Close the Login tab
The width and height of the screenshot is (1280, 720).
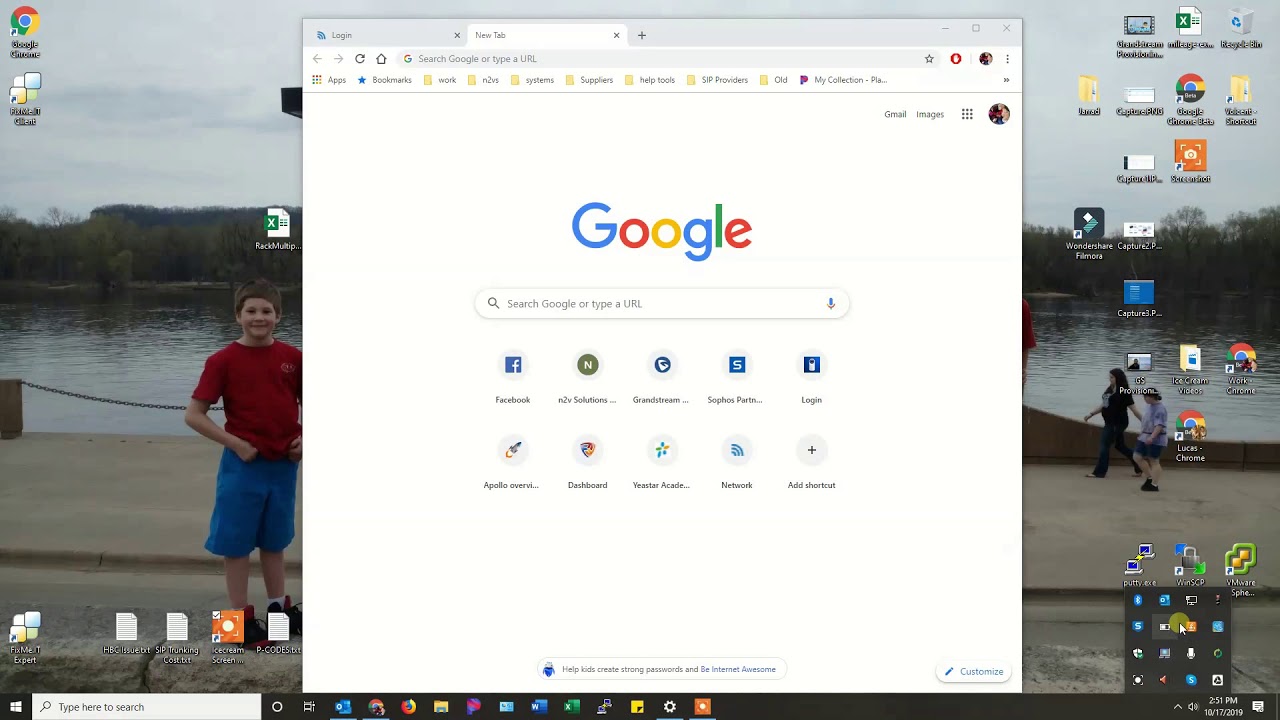[x=457, y=35]
